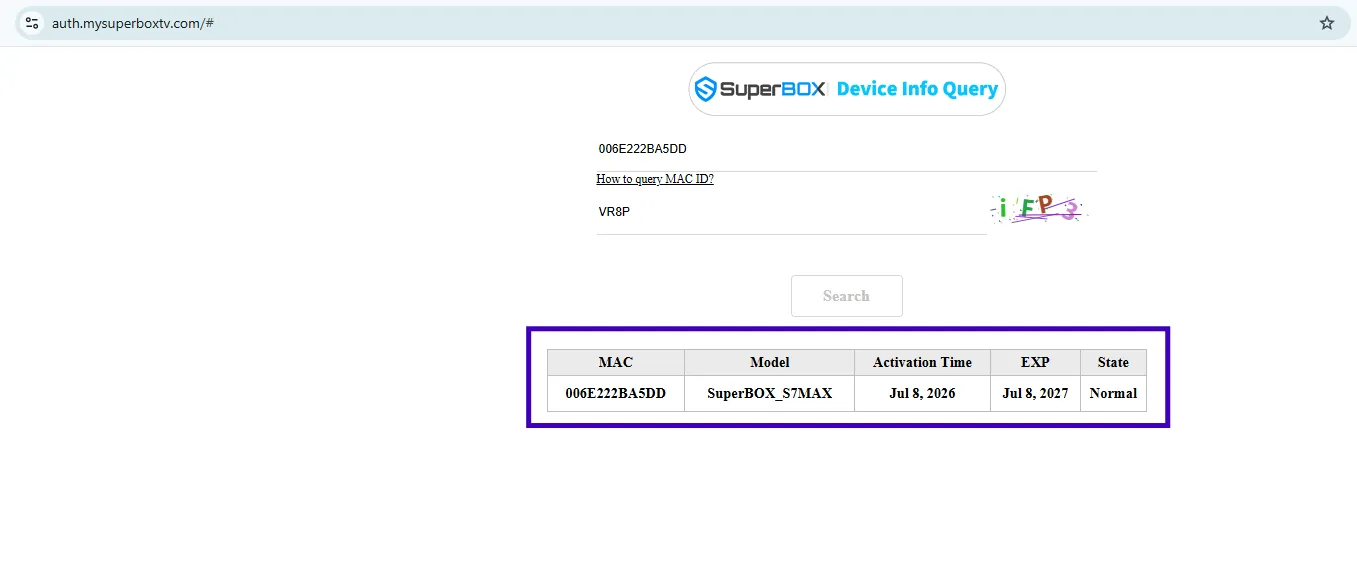Image resolution: width=1357 pixels, height=562 pixels.
Task: Click the Search button
Action: 847,296
